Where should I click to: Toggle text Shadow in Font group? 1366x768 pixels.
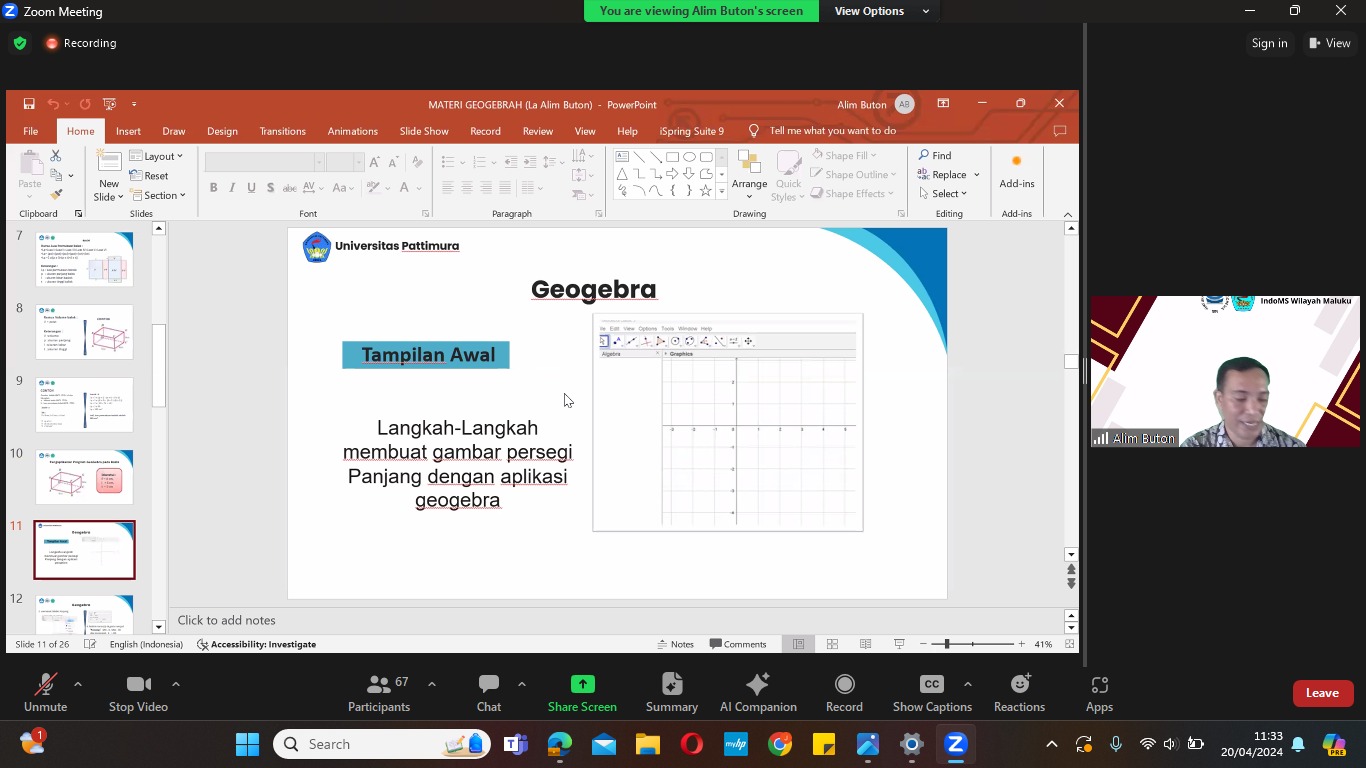pyautogui.click(x=270, y=187)
